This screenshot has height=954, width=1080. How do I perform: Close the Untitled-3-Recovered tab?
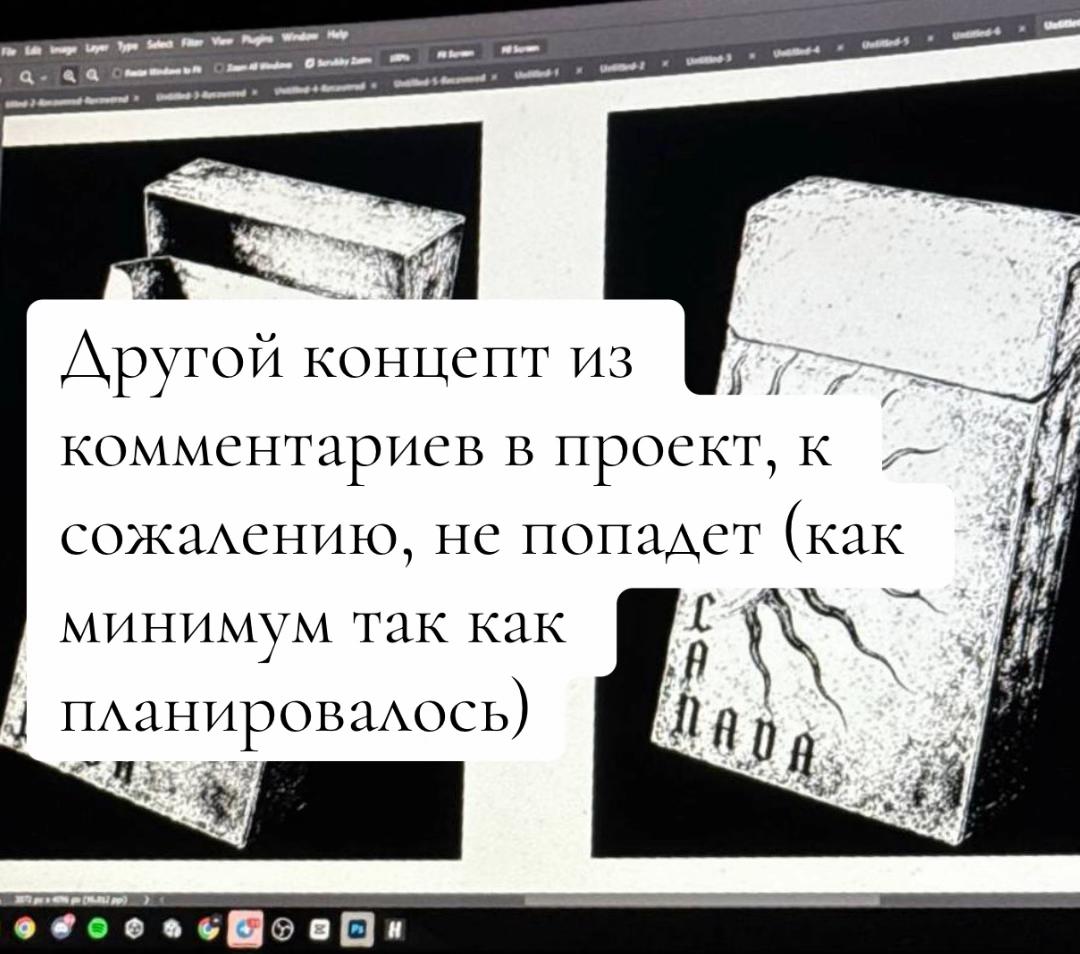[256, 92]
